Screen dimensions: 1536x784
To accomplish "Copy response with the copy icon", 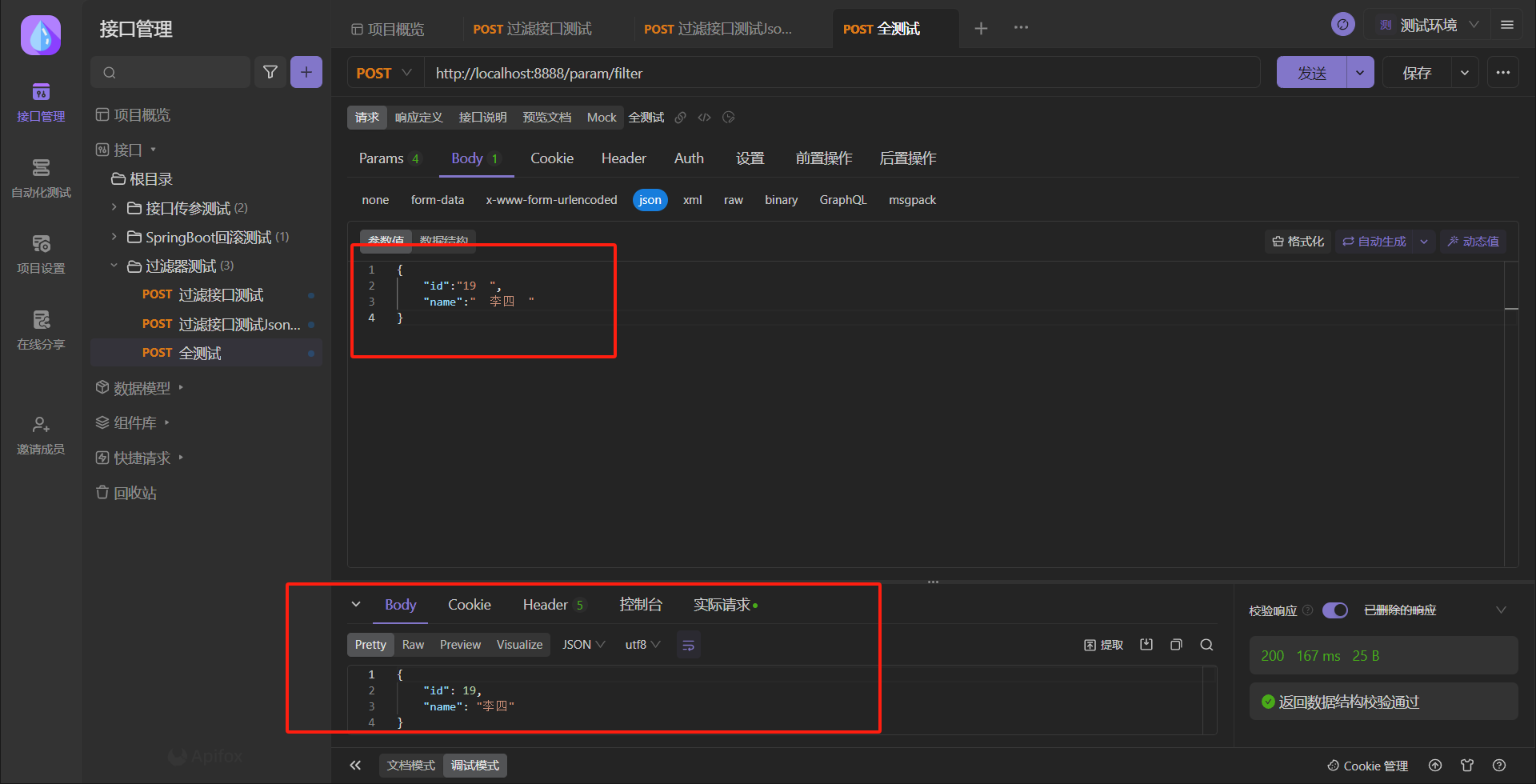I will pyautogui.click(x=1176, y=645).
